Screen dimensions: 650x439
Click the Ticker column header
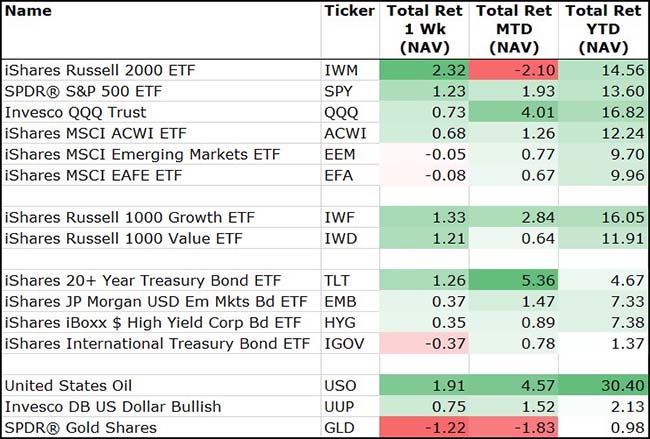click(349, 12)
